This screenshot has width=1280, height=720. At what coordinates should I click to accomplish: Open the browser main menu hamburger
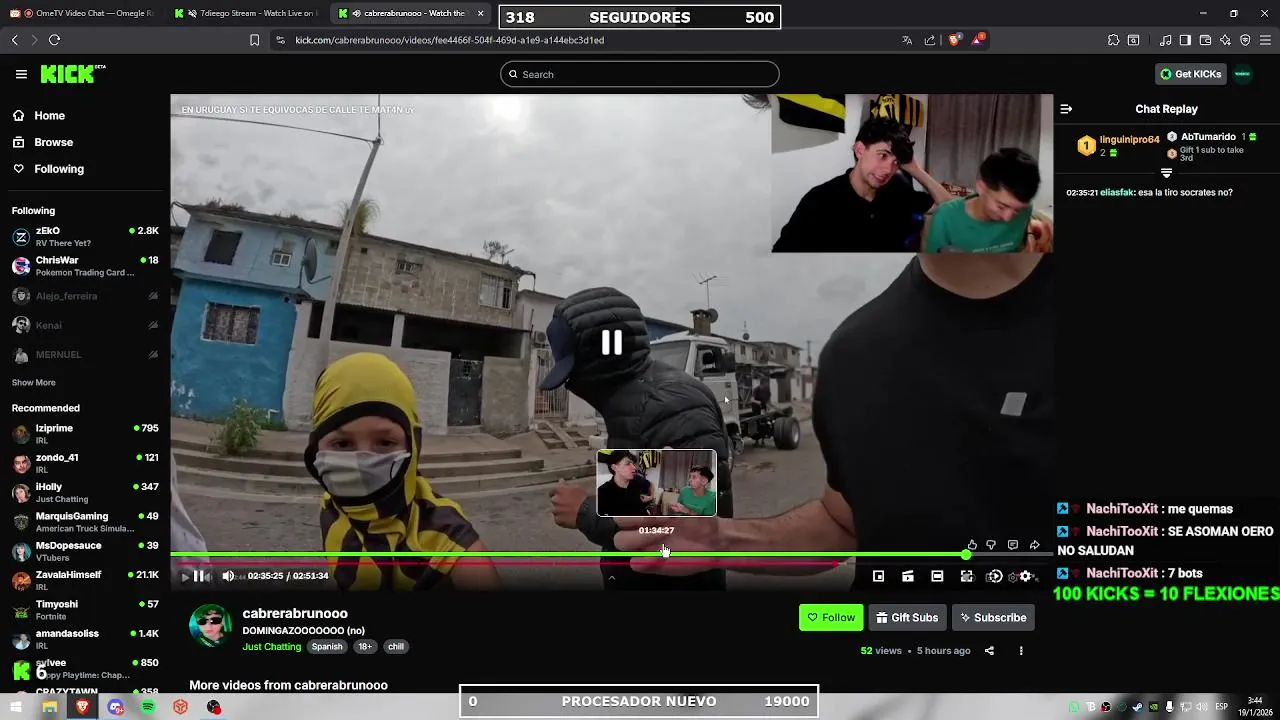click(x=1265, y=40)
